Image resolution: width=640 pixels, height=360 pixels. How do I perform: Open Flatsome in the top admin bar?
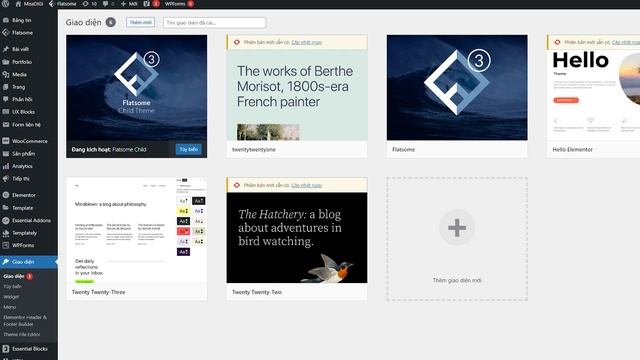click(x=62, y=4)
